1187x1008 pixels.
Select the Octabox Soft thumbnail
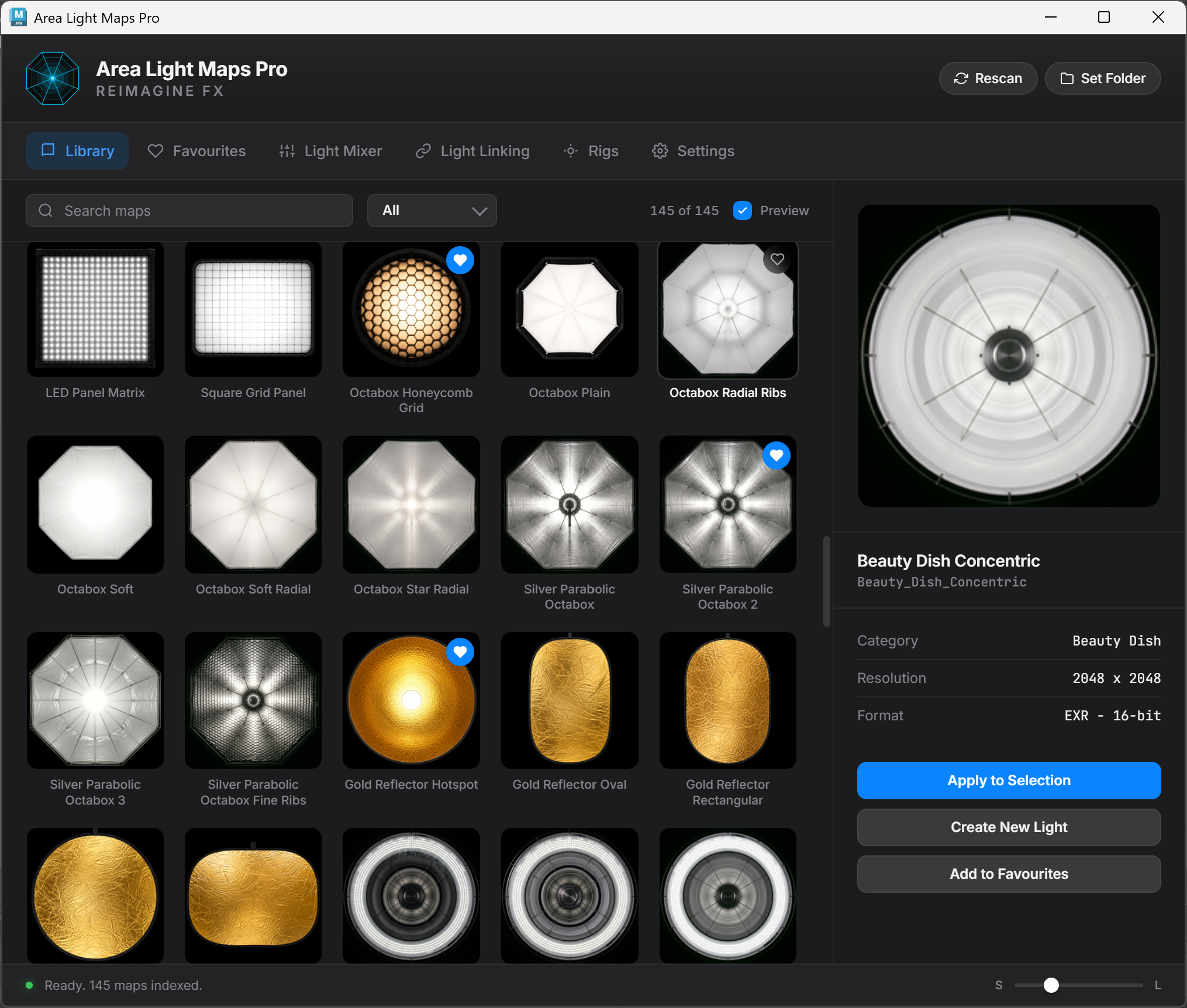pyautogui.click(x=95, y=505)
